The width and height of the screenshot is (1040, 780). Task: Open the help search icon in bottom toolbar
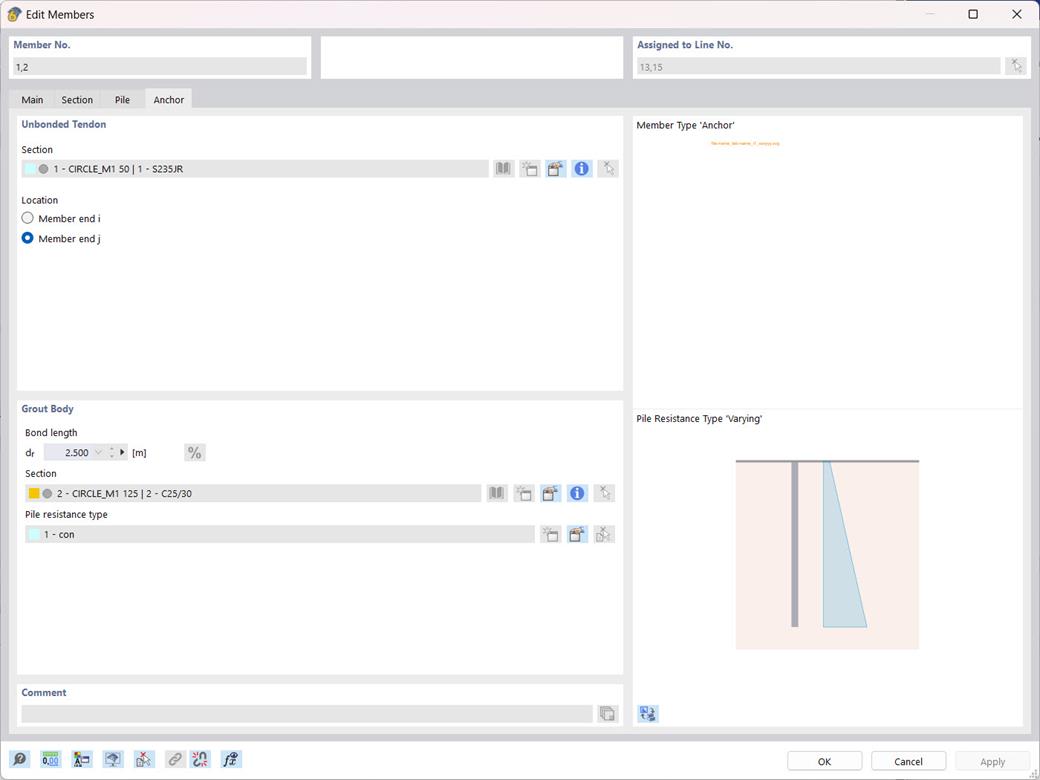[x=20, y=759]
